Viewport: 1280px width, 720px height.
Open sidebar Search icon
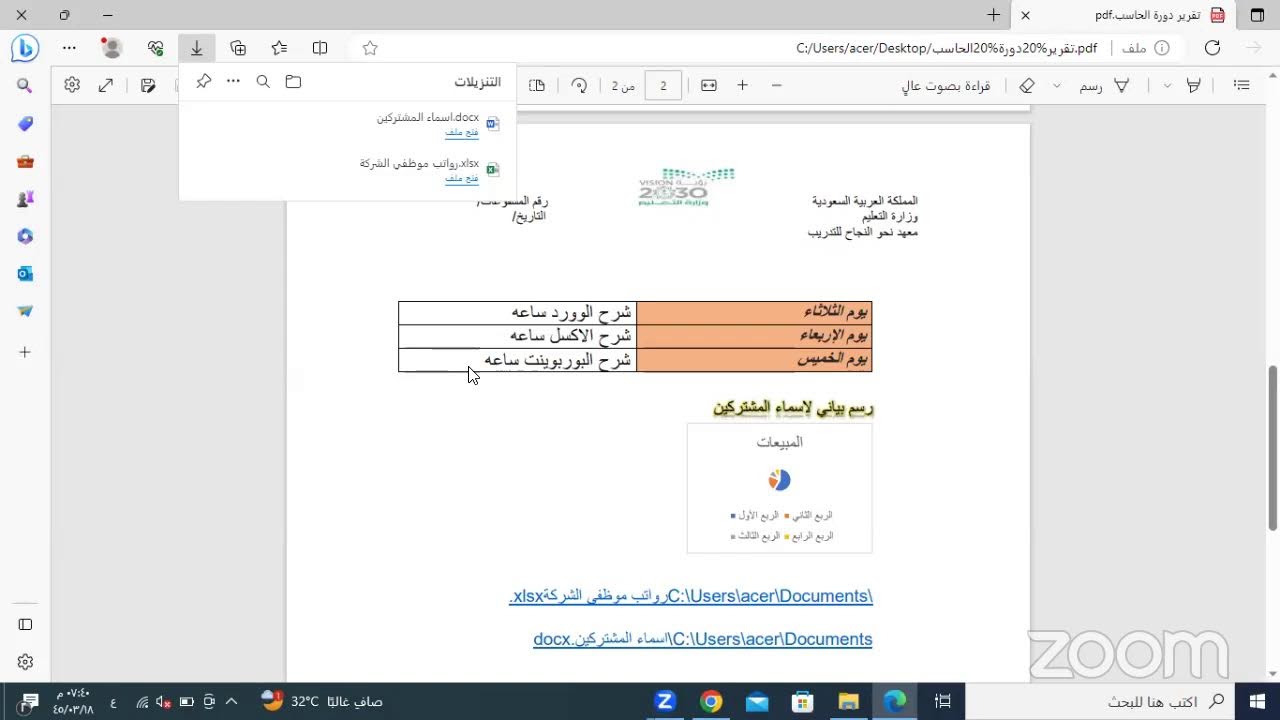tap(25, 86)
